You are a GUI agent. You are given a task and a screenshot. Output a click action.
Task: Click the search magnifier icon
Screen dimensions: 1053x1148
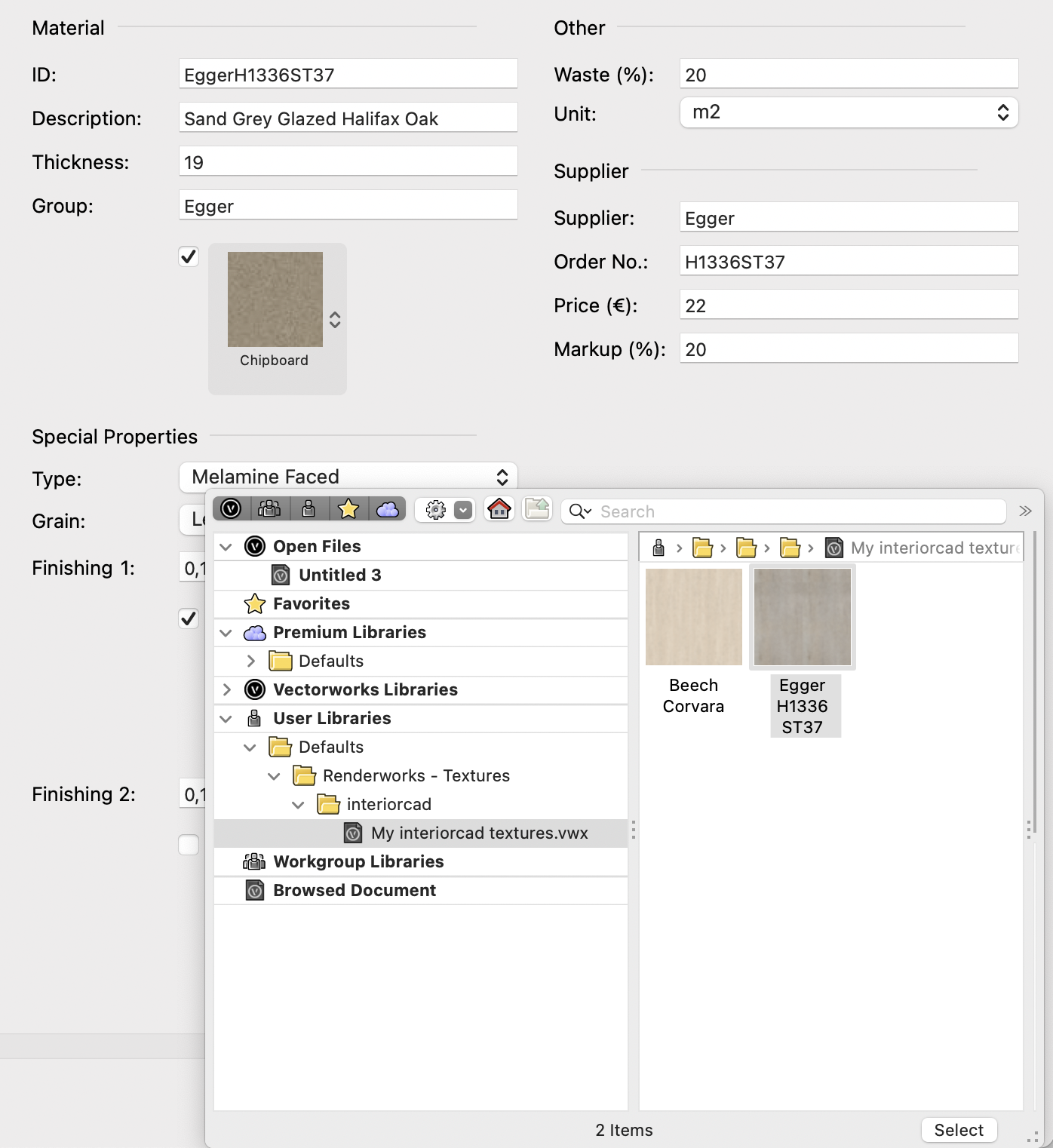point(580,511)
